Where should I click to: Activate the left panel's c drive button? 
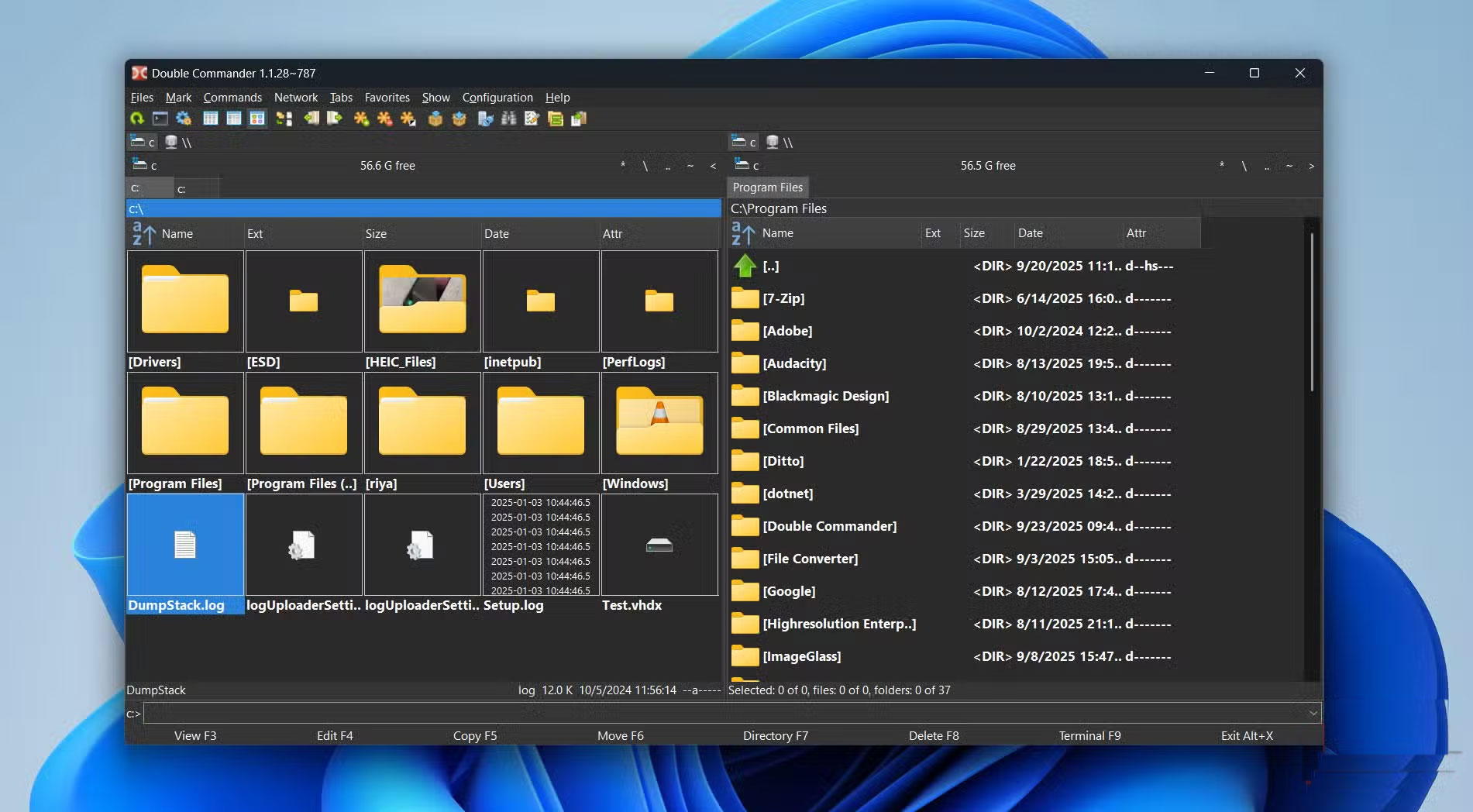(x=143, y=142)
